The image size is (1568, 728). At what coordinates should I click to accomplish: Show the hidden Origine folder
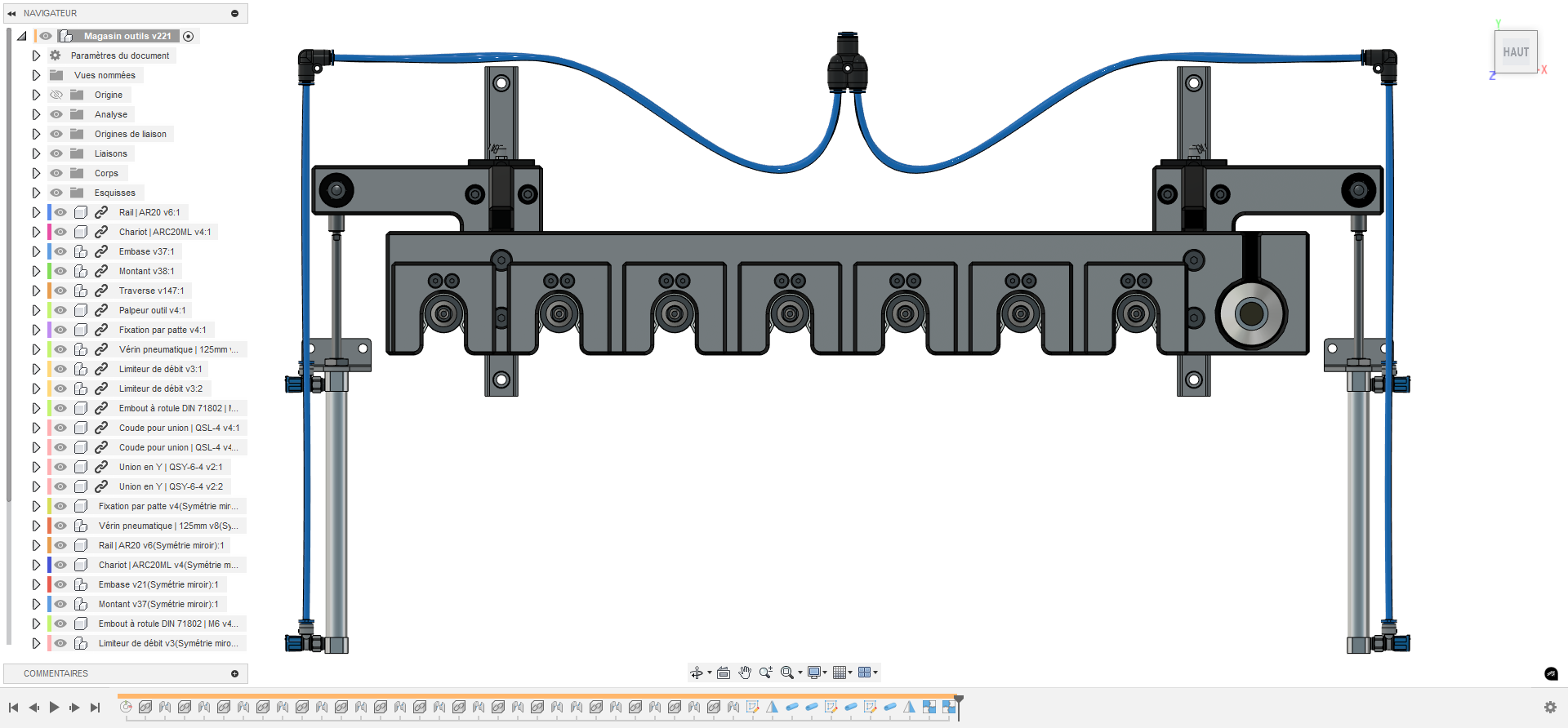[56, 95]
